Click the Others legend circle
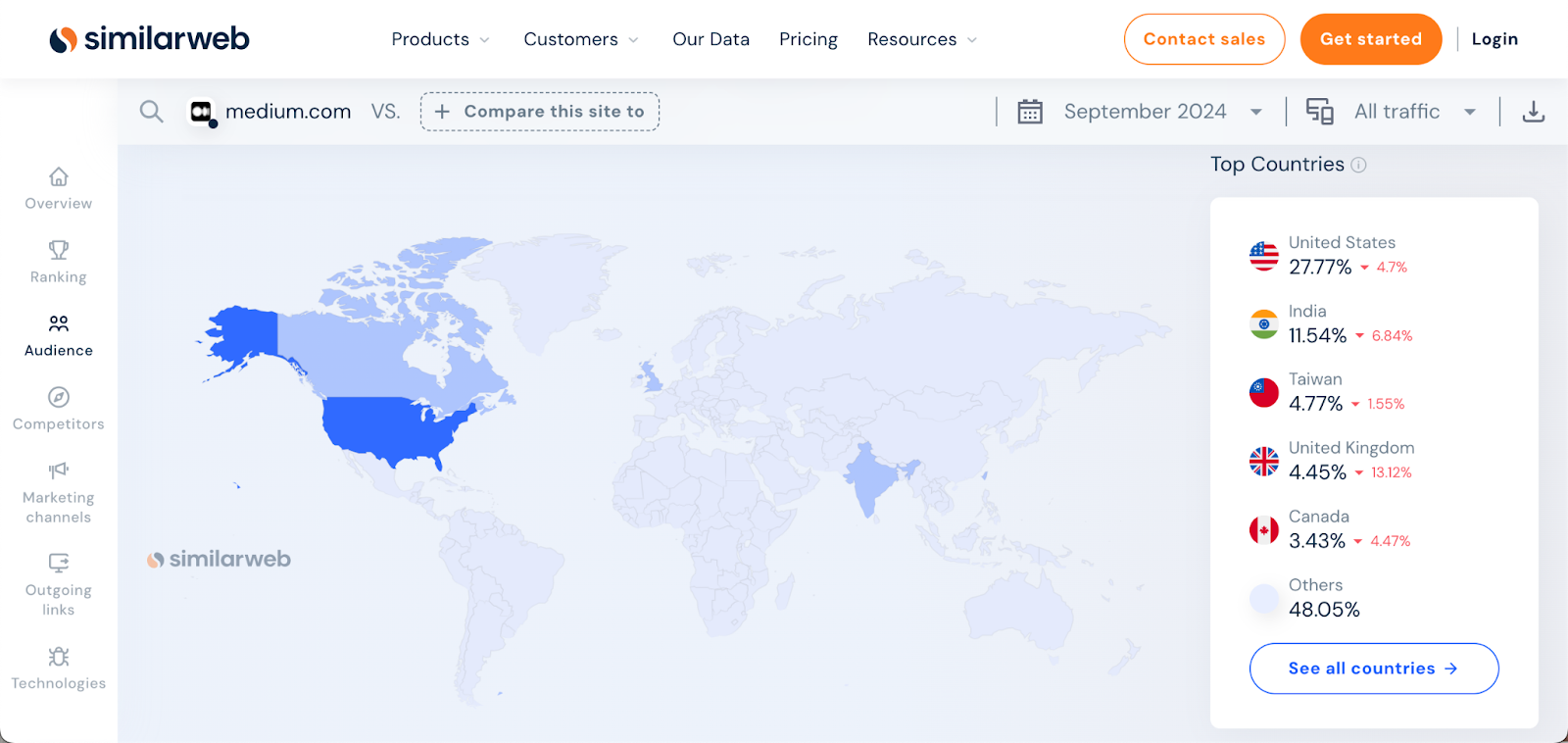Screen dimensions: 1568x743 click(x=1264, y=598)
